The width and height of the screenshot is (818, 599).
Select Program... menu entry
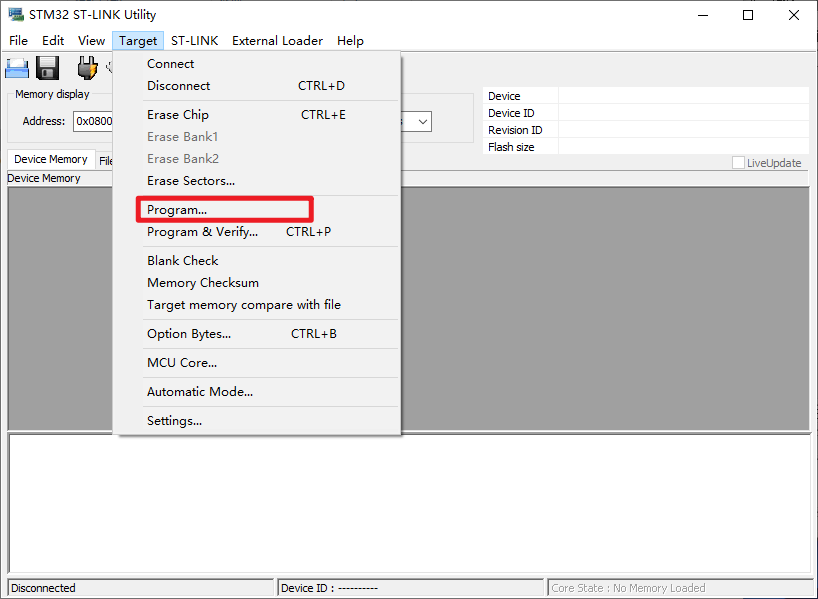tap(257, 210)
